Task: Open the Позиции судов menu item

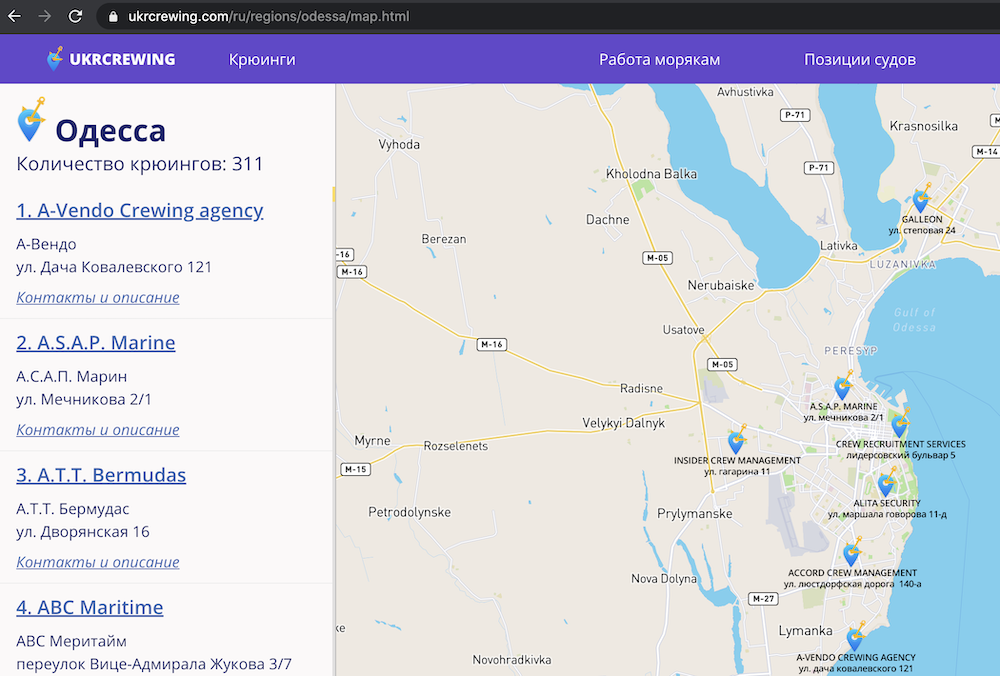Action: click(x=860, y=59)
